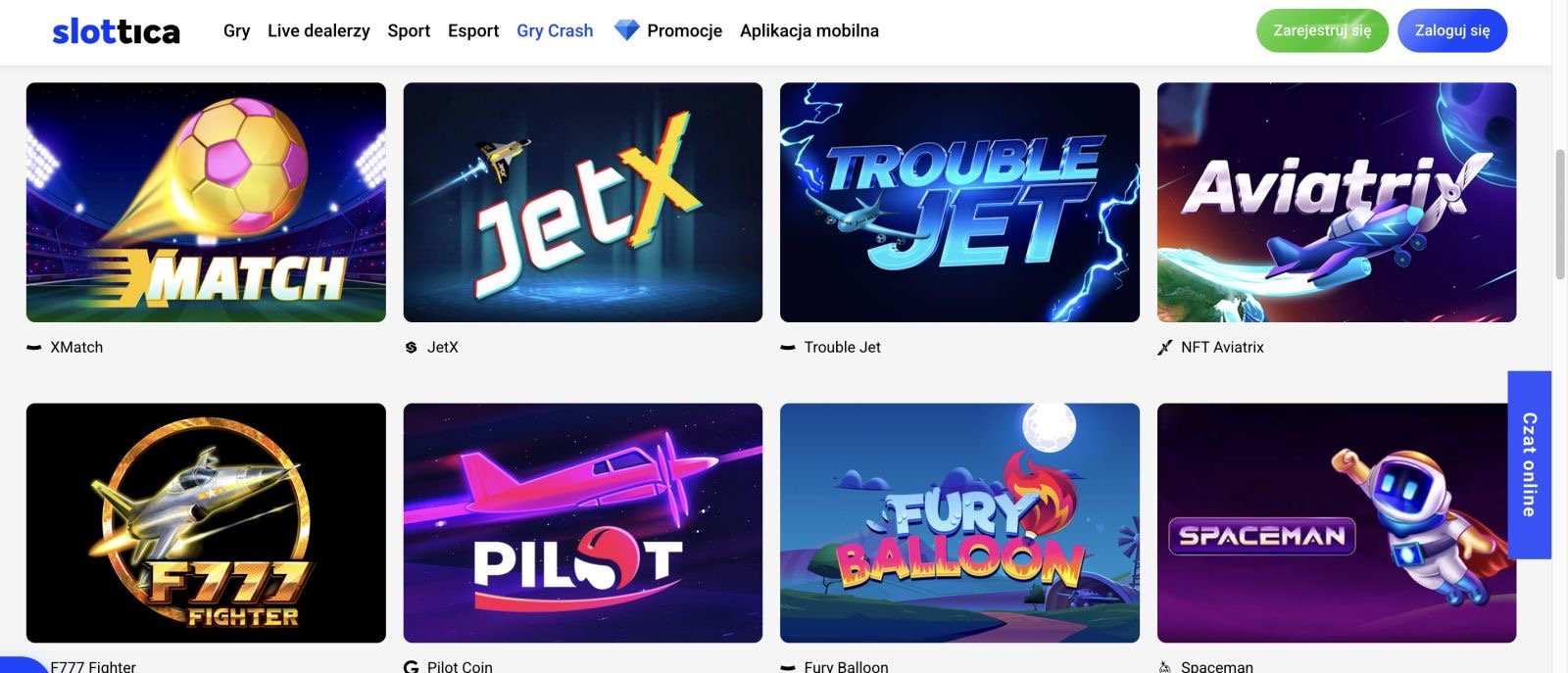Click the provider icon beside Pilot Coin
Viewport: 1568px width, 673px height.
[412, 667]
